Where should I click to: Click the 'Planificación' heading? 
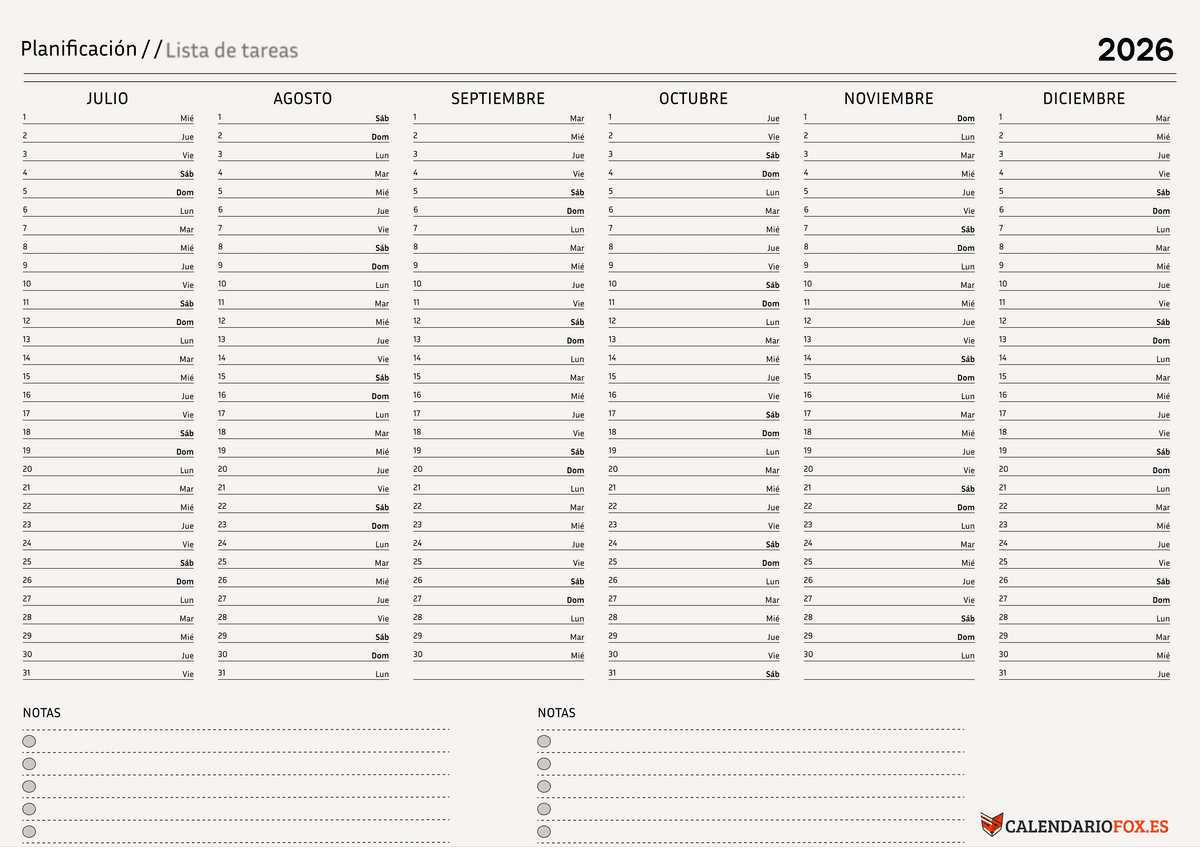tap(80, 48)
